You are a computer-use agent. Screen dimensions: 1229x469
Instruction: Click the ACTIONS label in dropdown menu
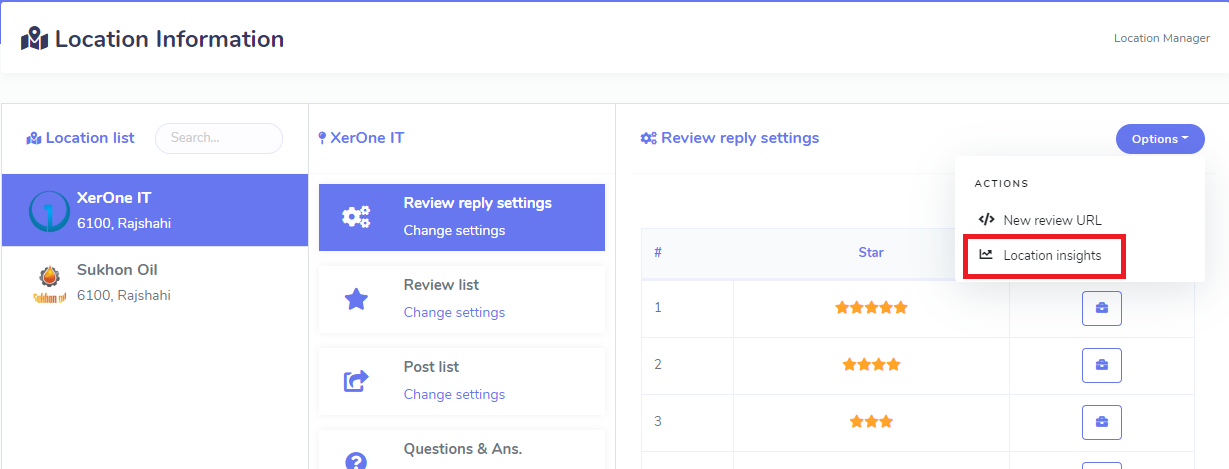[x=1001, y=184]
